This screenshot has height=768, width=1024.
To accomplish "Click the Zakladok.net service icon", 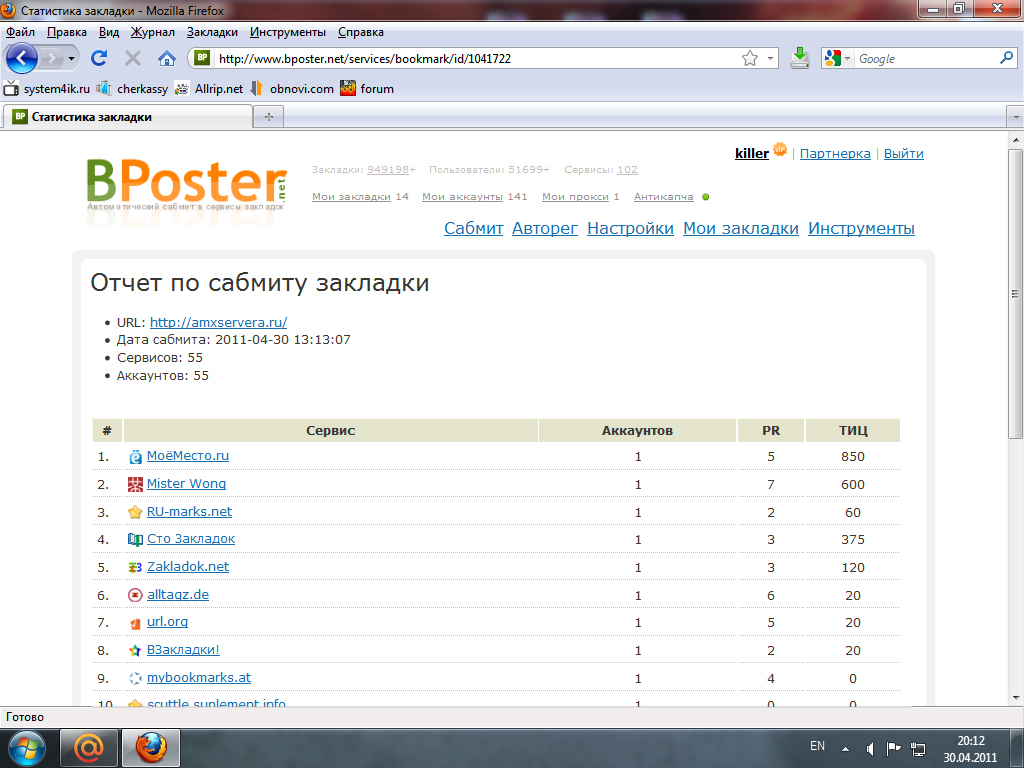I will click(x=135, y=568).
